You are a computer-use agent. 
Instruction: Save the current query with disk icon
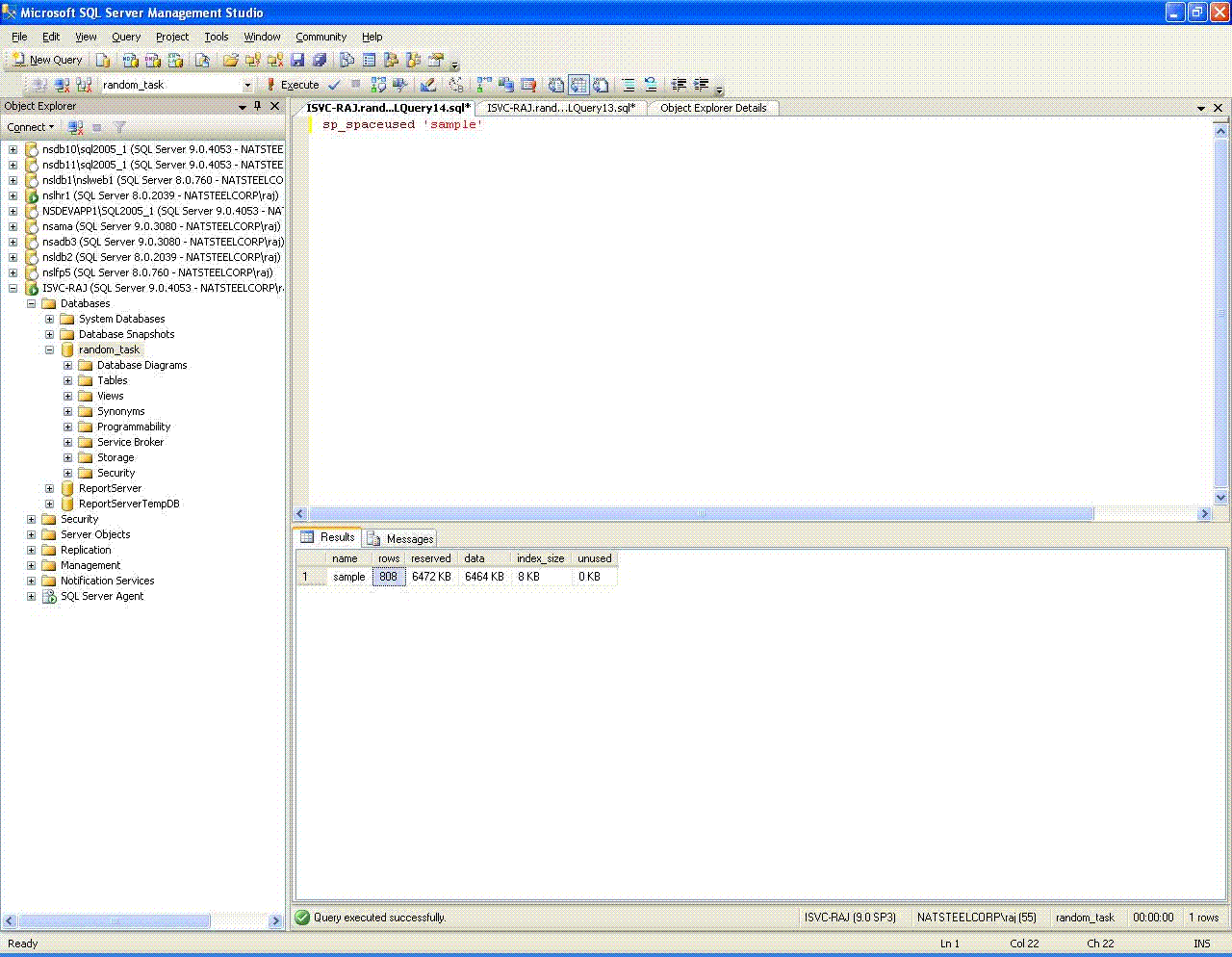[x=297, y=60]
